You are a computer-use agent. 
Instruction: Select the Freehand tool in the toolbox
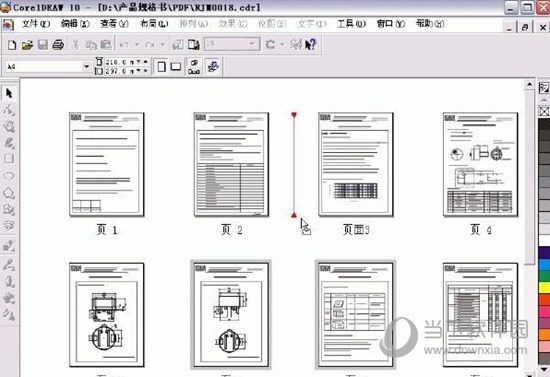coord(9,143)
